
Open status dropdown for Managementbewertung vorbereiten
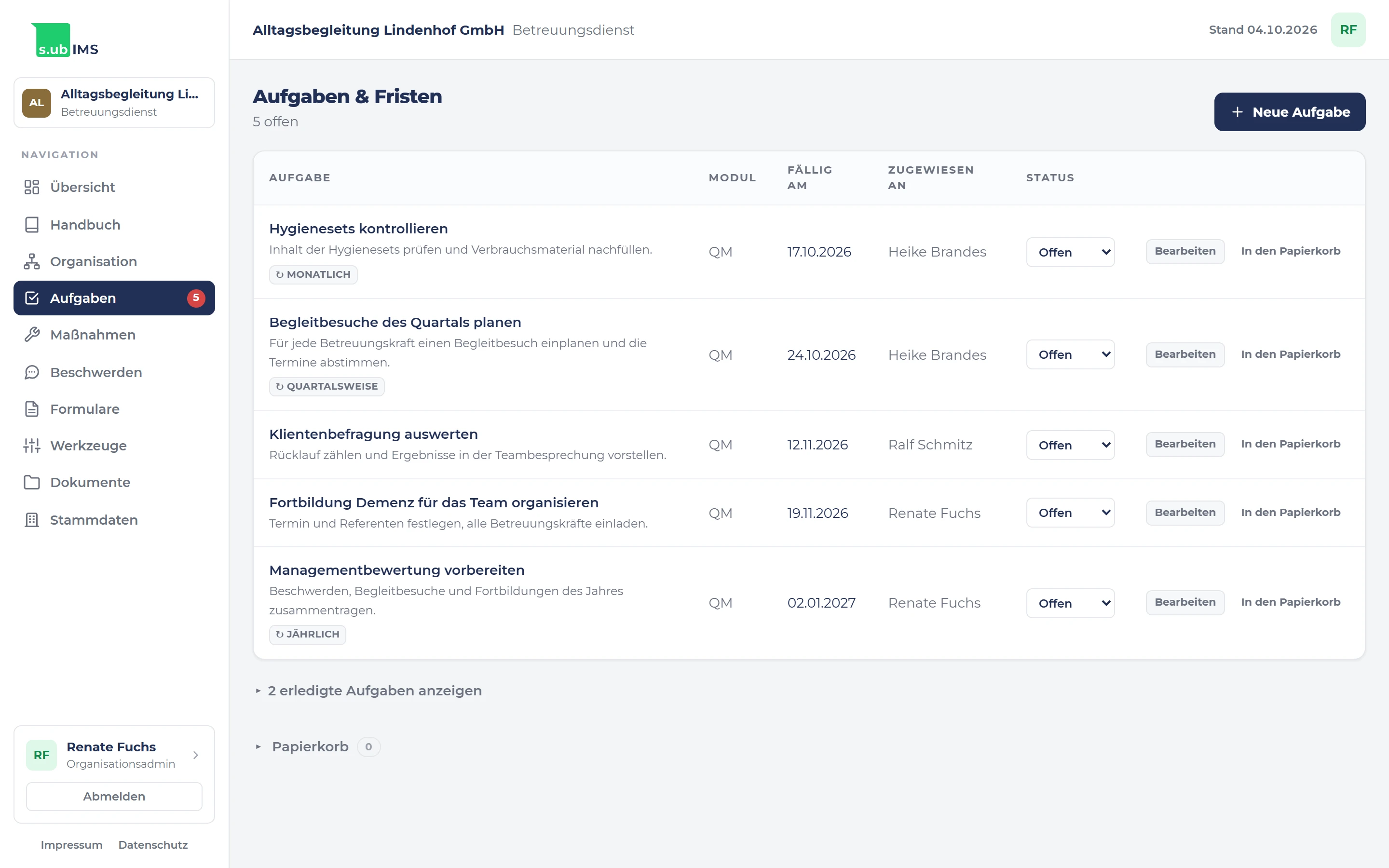tap(1071, 603)
